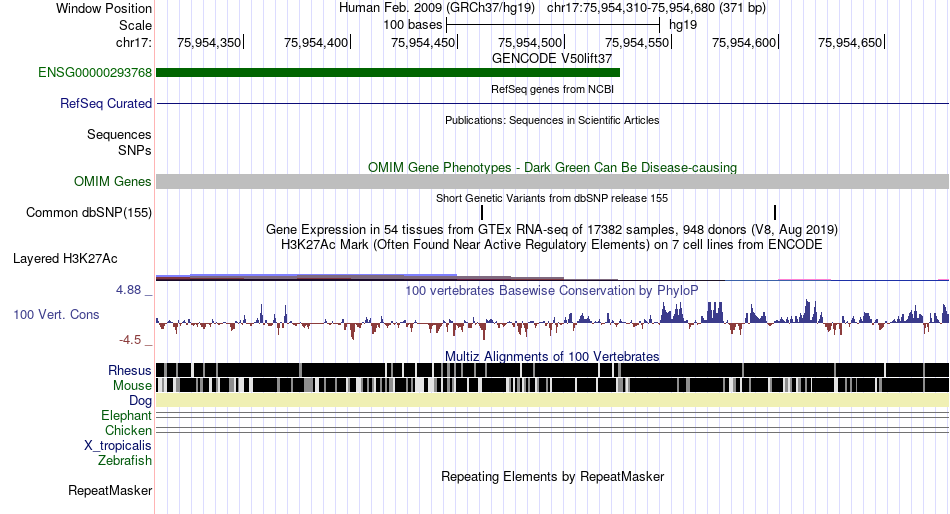Click the GTEx Gene Expression track title
Image resolution: width=950 pixels, height=514 pixels.
tap(552, 230)
